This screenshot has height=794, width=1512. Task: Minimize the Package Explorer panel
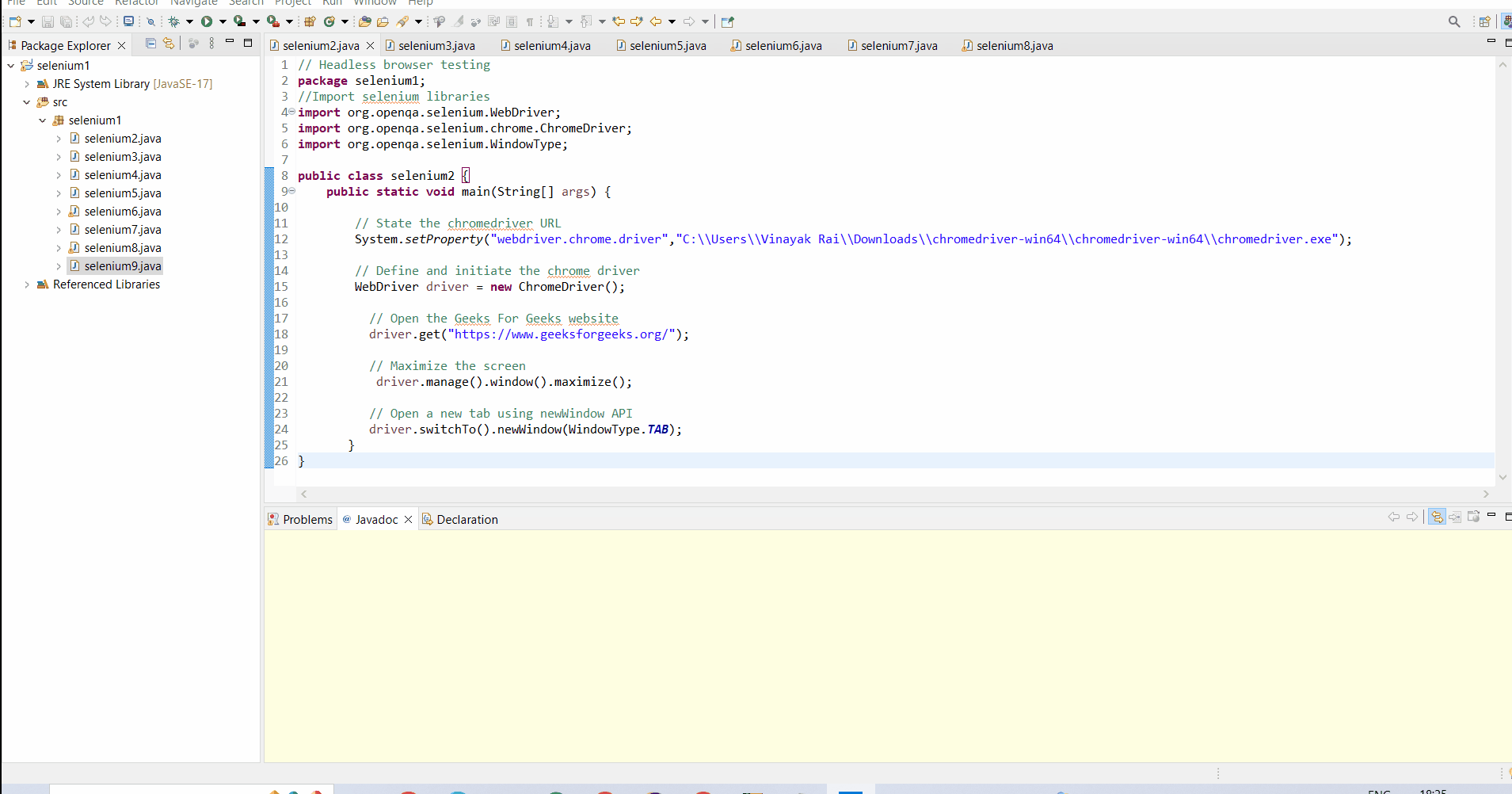click(230, 41)
